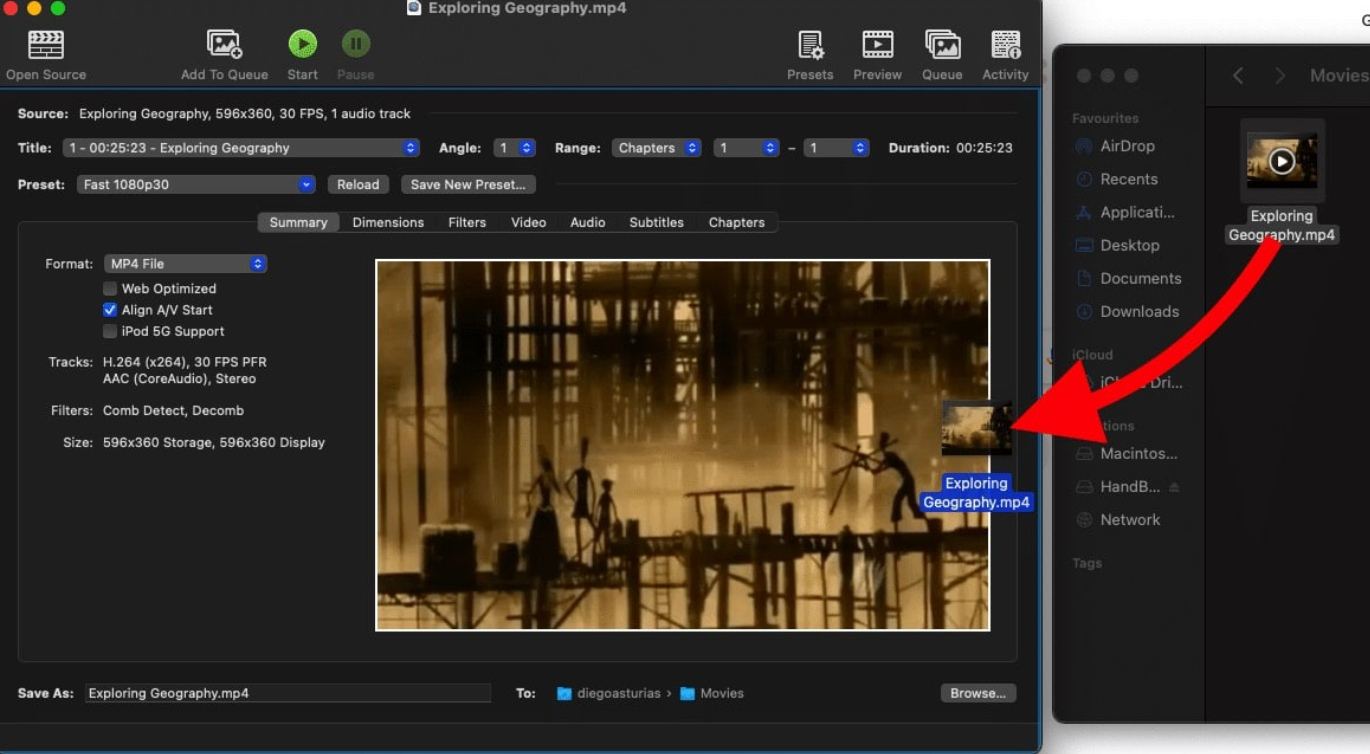
Task: Show the Queue window icon
Action: 941,45
